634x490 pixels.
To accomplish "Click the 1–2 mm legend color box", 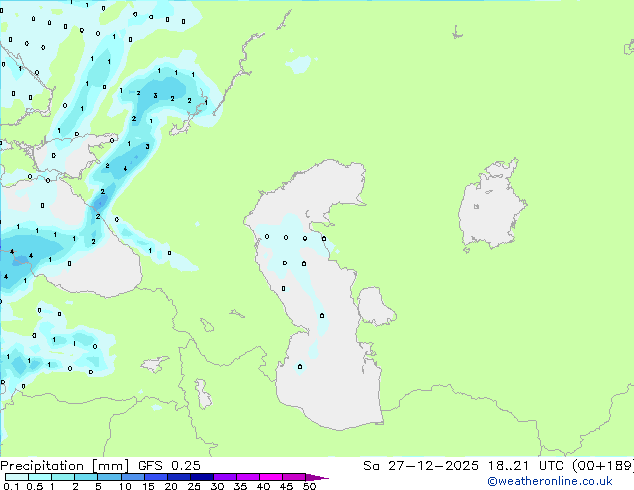I will (x=63, y=477).
